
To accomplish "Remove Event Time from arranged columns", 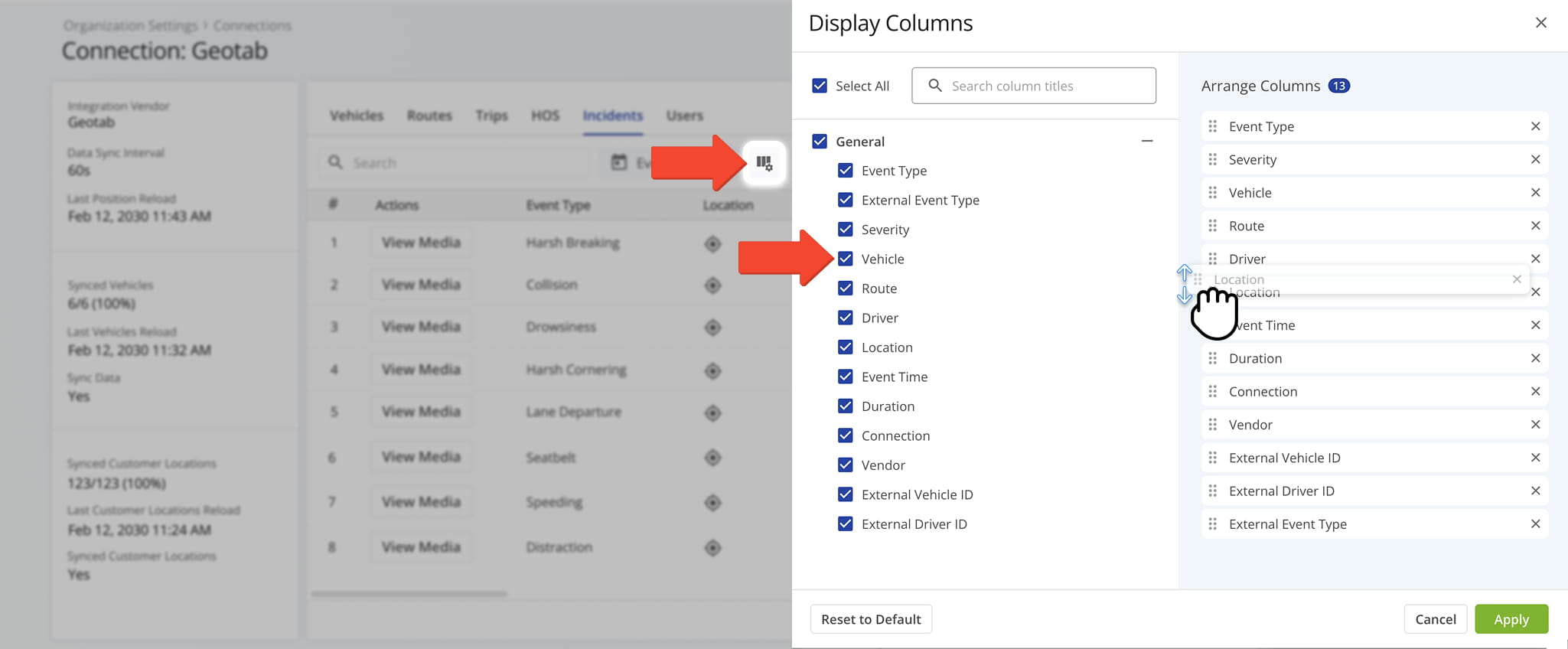I will tap(1535, 325).
